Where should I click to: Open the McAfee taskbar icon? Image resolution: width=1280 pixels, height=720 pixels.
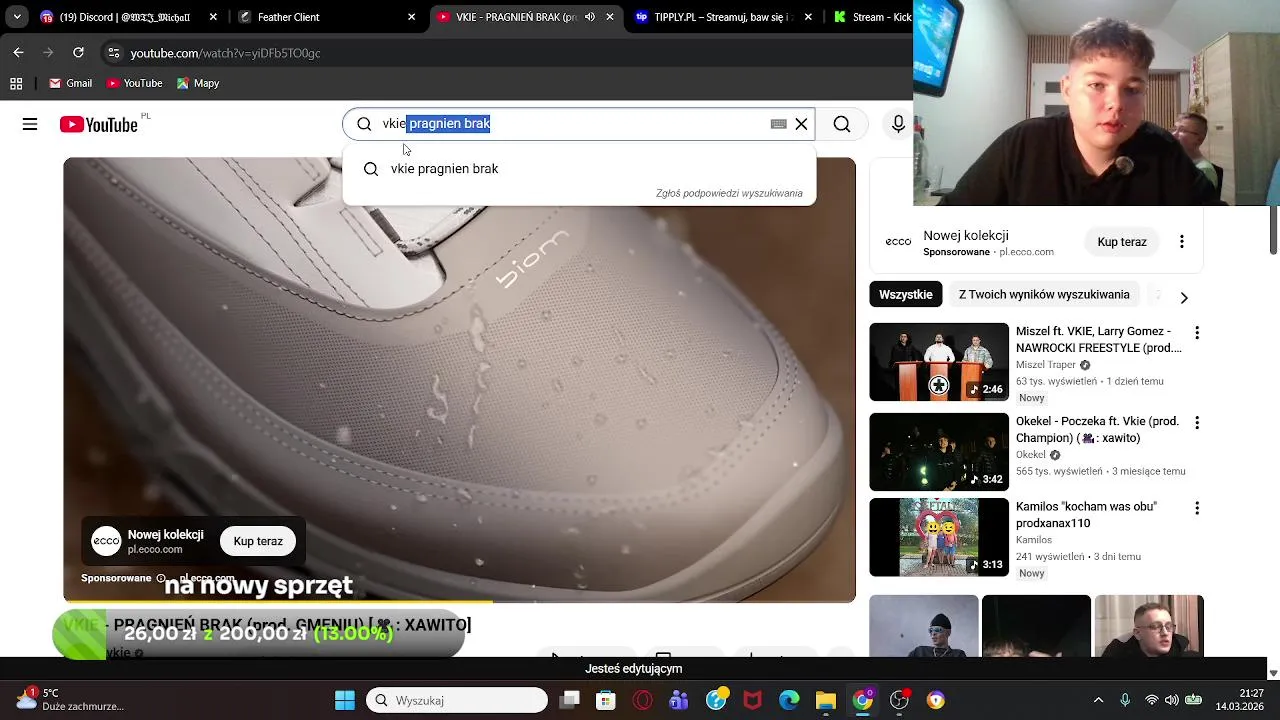[752, 700]
